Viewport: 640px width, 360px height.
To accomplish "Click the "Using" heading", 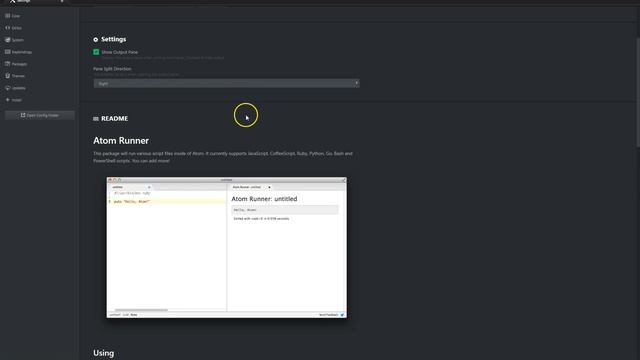I will coord(104,353).
